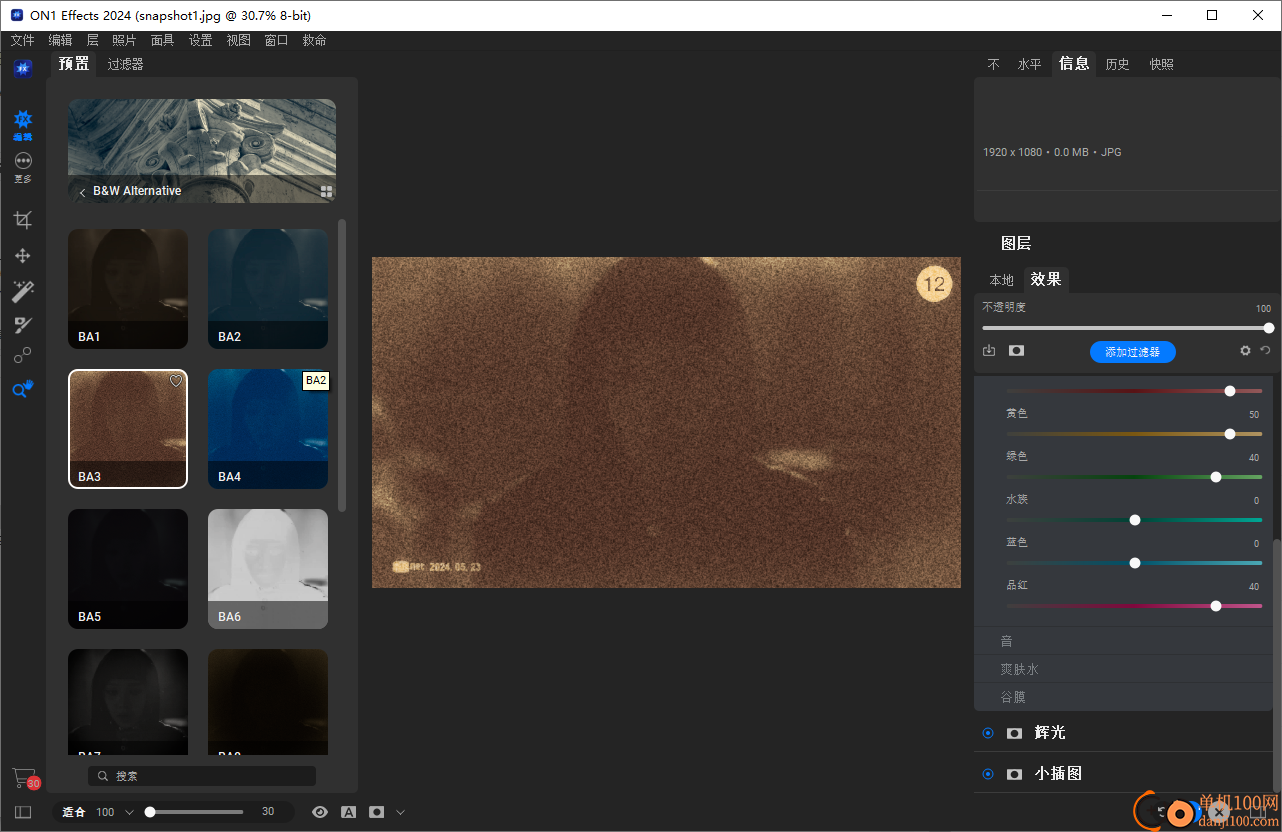
Task: Select the Move/Transform tool
Action: pyautogui.click(x=22, y=256)
